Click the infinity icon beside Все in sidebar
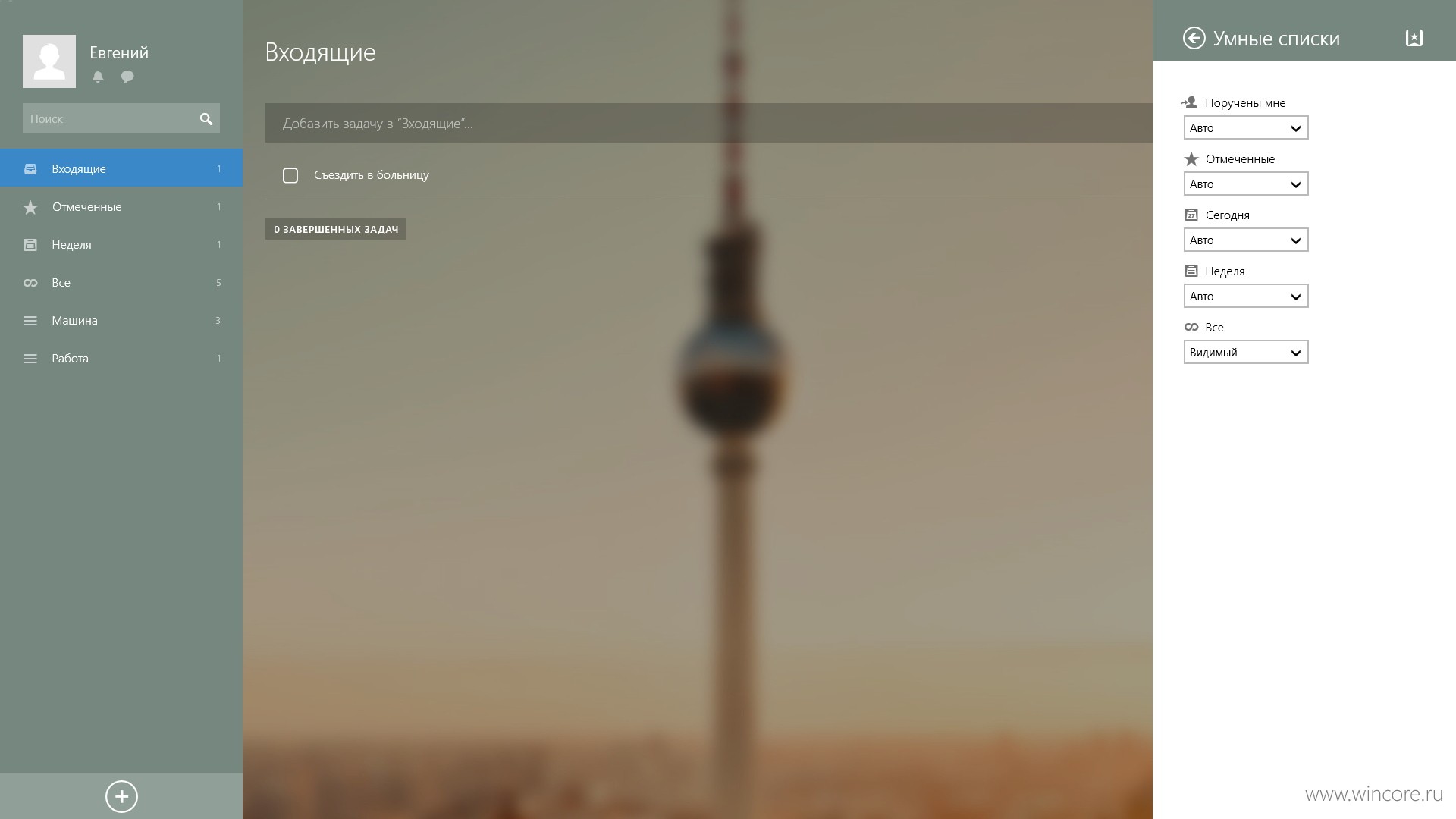The image size is (1456, 819). coord(30,283)
